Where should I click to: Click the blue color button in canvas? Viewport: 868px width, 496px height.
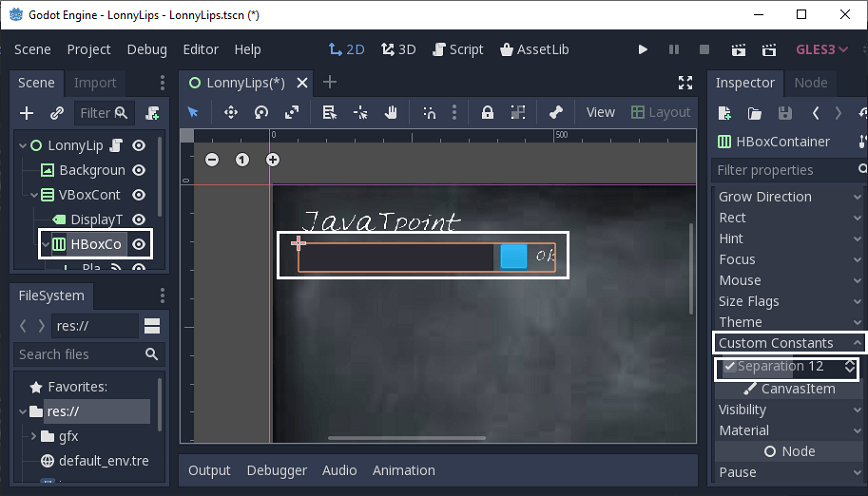[514, 257]
